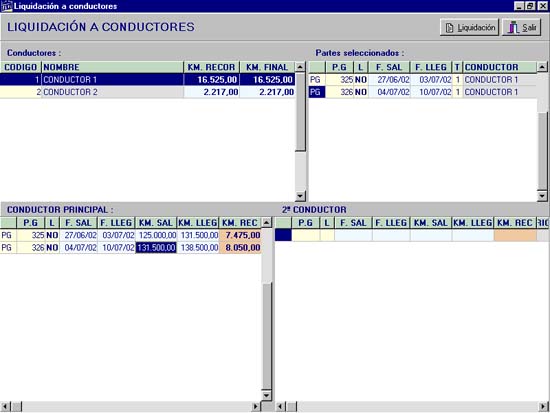The width and height of the screenshot is (550, 413).
Task: Click the conductores list scroll-down arrow
Action: [x=300, y=196]
